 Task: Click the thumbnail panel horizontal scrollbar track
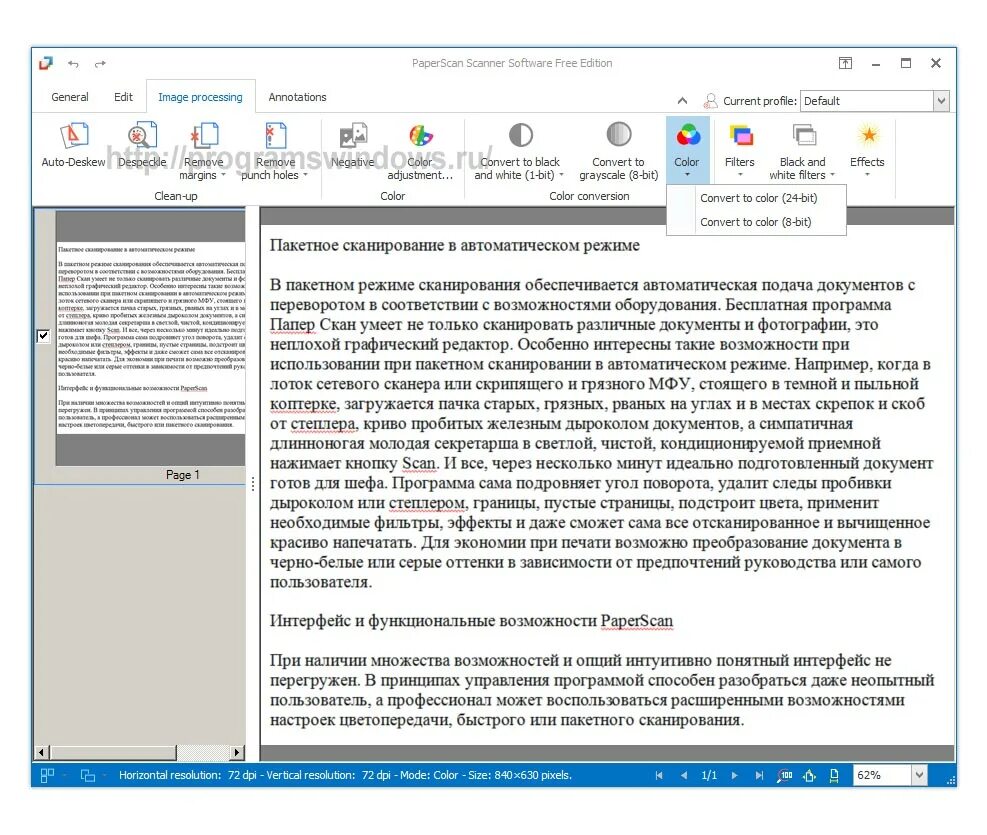(x=203, y=752)
